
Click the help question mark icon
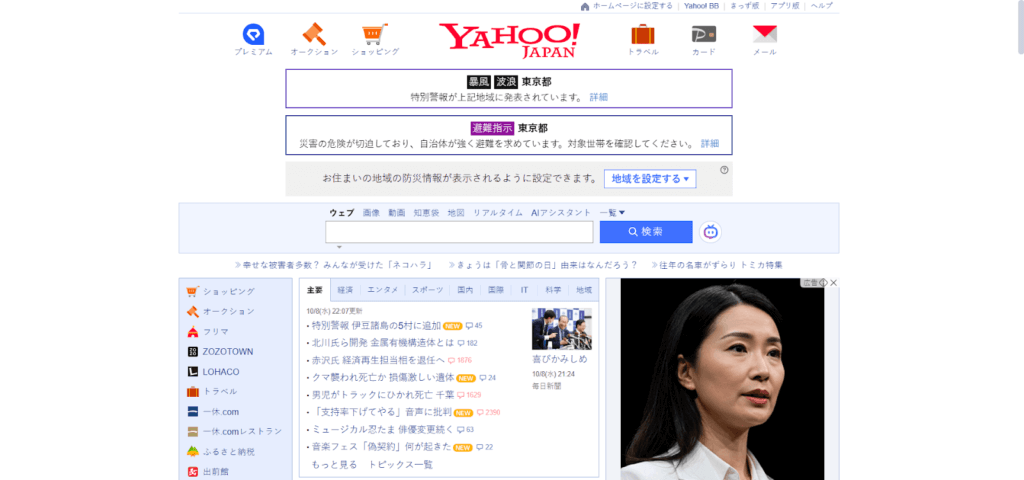(x=724, y=170)
